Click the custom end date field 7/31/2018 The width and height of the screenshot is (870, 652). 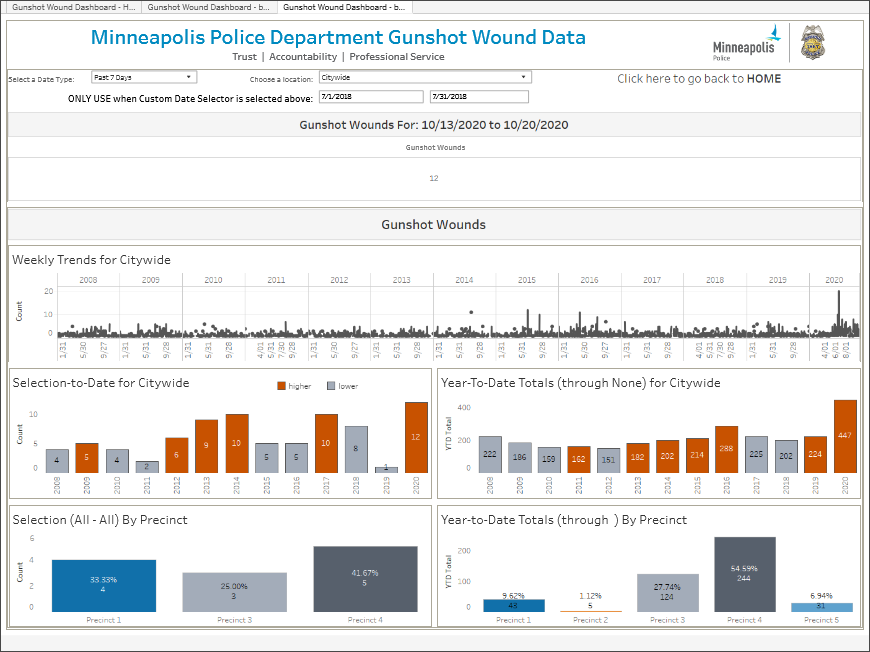(x=479, y=97)
